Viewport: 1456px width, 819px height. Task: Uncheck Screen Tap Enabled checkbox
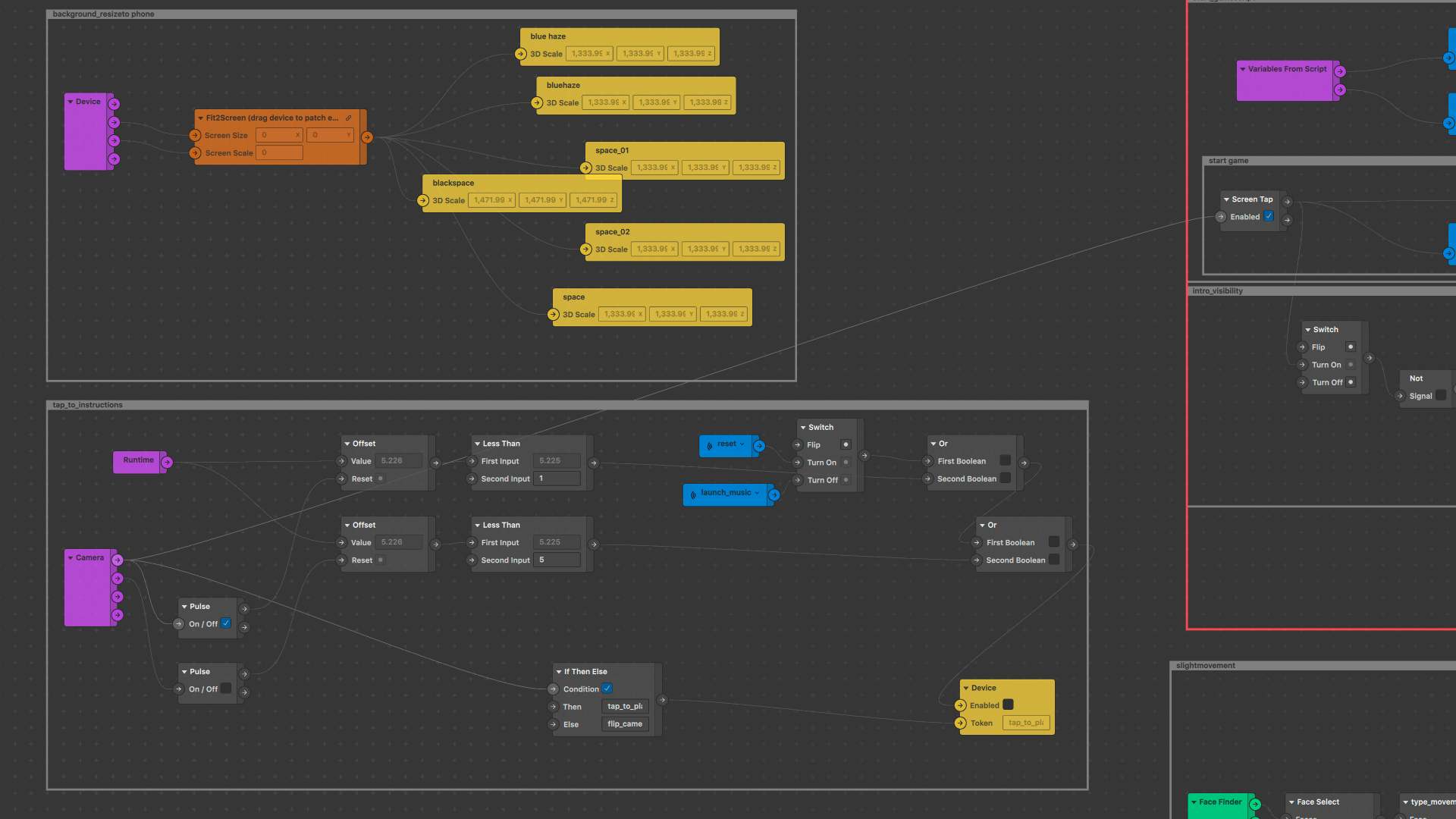click(x=1269, y=216)
